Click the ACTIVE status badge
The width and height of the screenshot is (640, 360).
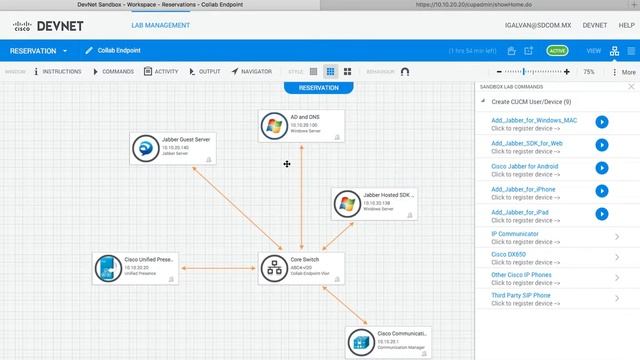pyautogui.click(x=557, y=51)
